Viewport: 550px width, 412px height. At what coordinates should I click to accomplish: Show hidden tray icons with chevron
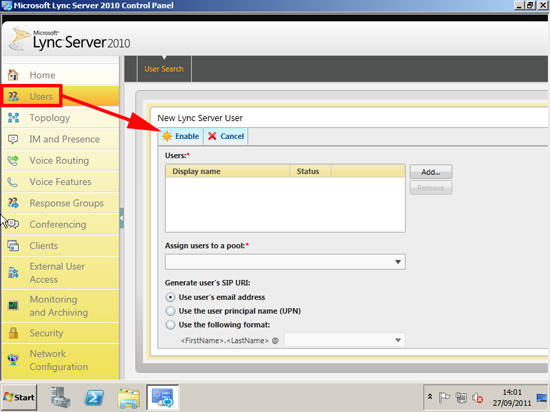[x=430, y=397]
